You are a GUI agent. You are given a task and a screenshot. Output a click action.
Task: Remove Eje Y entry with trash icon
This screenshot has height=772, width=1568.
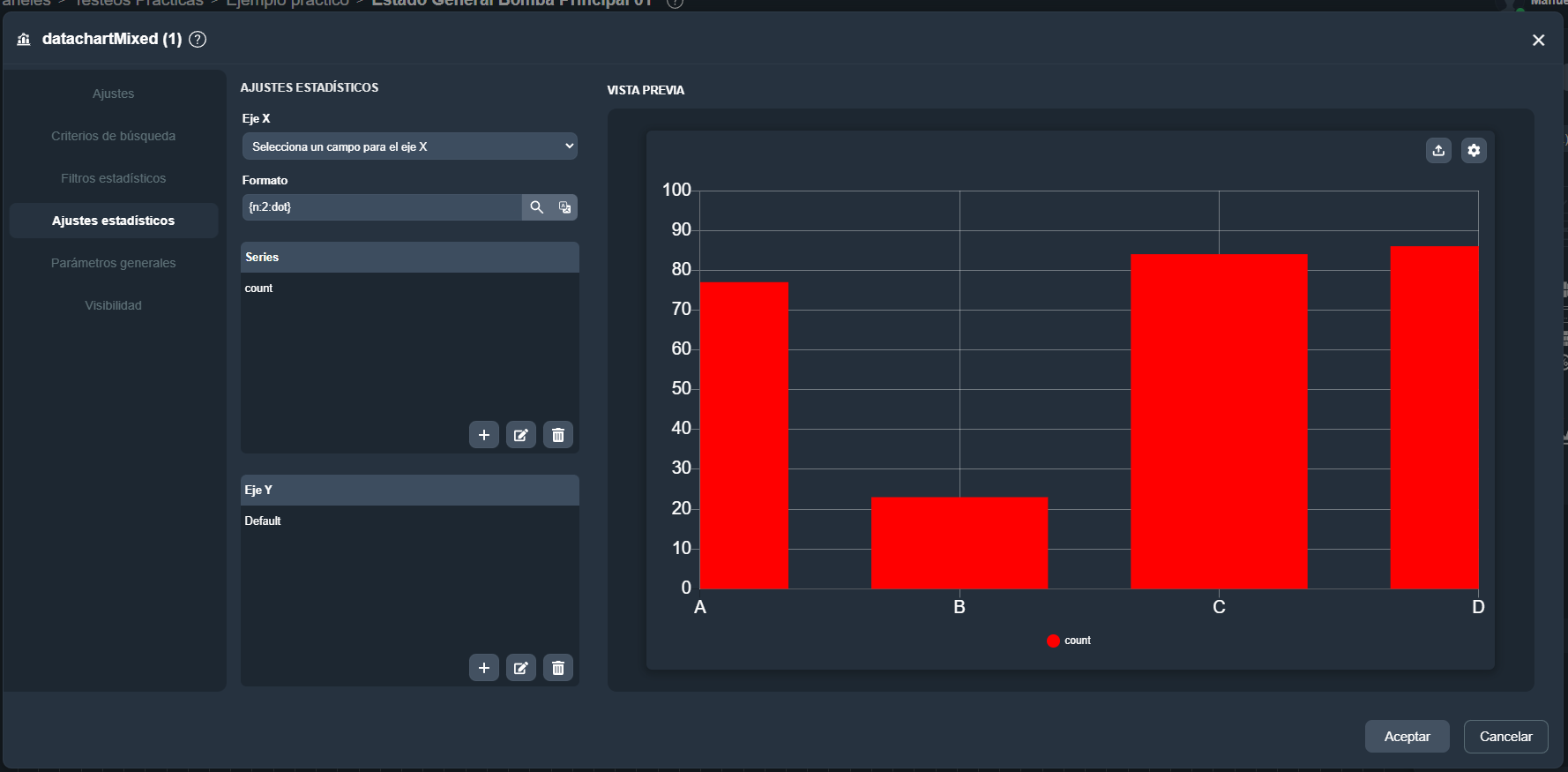557,668
